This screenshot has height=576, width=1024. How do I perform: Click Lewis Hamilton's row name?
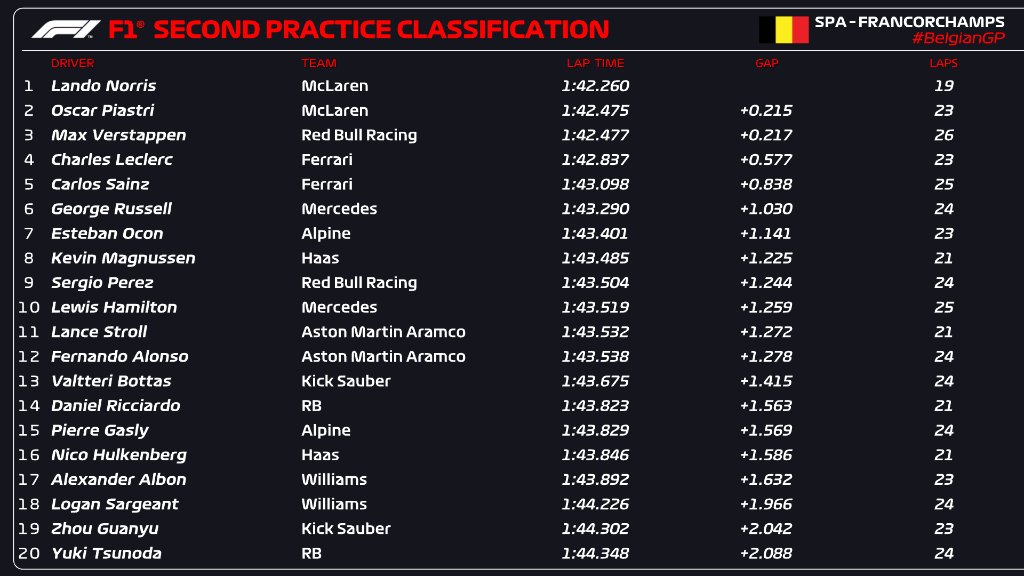[x=114, y=307]
